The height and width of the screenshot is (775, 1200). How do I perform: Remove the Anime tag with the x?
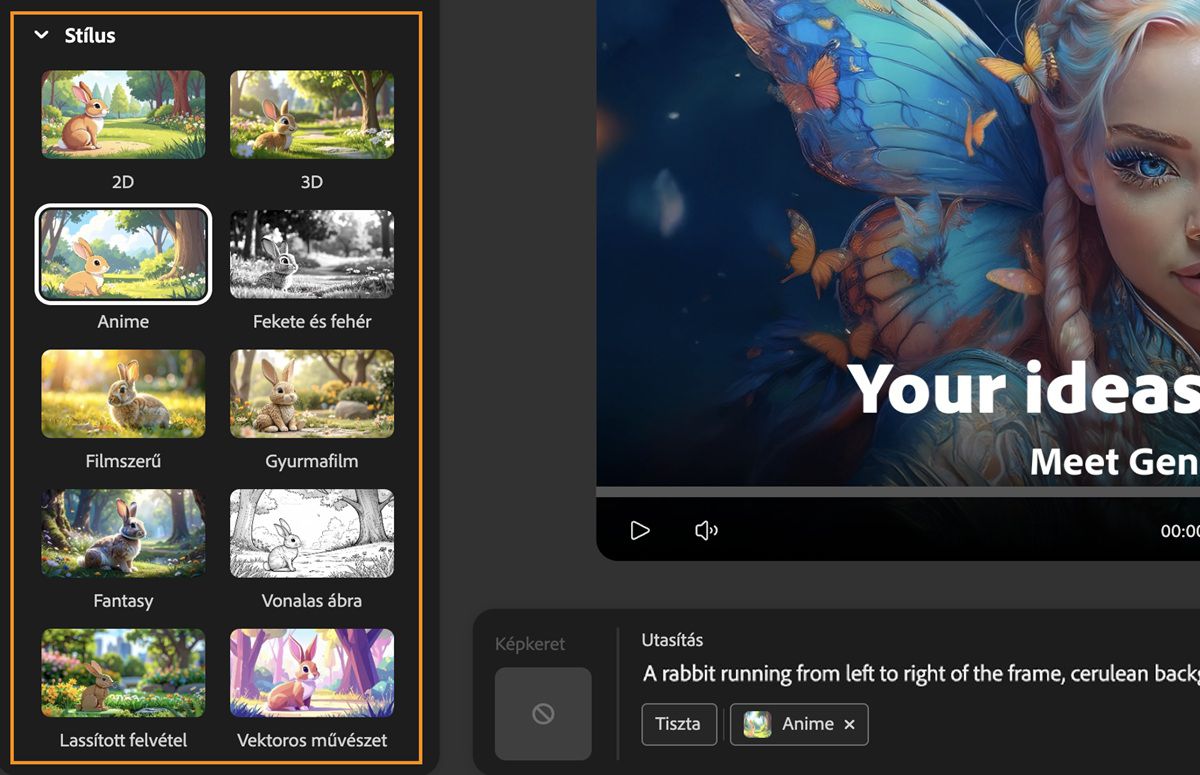(849, 725)
